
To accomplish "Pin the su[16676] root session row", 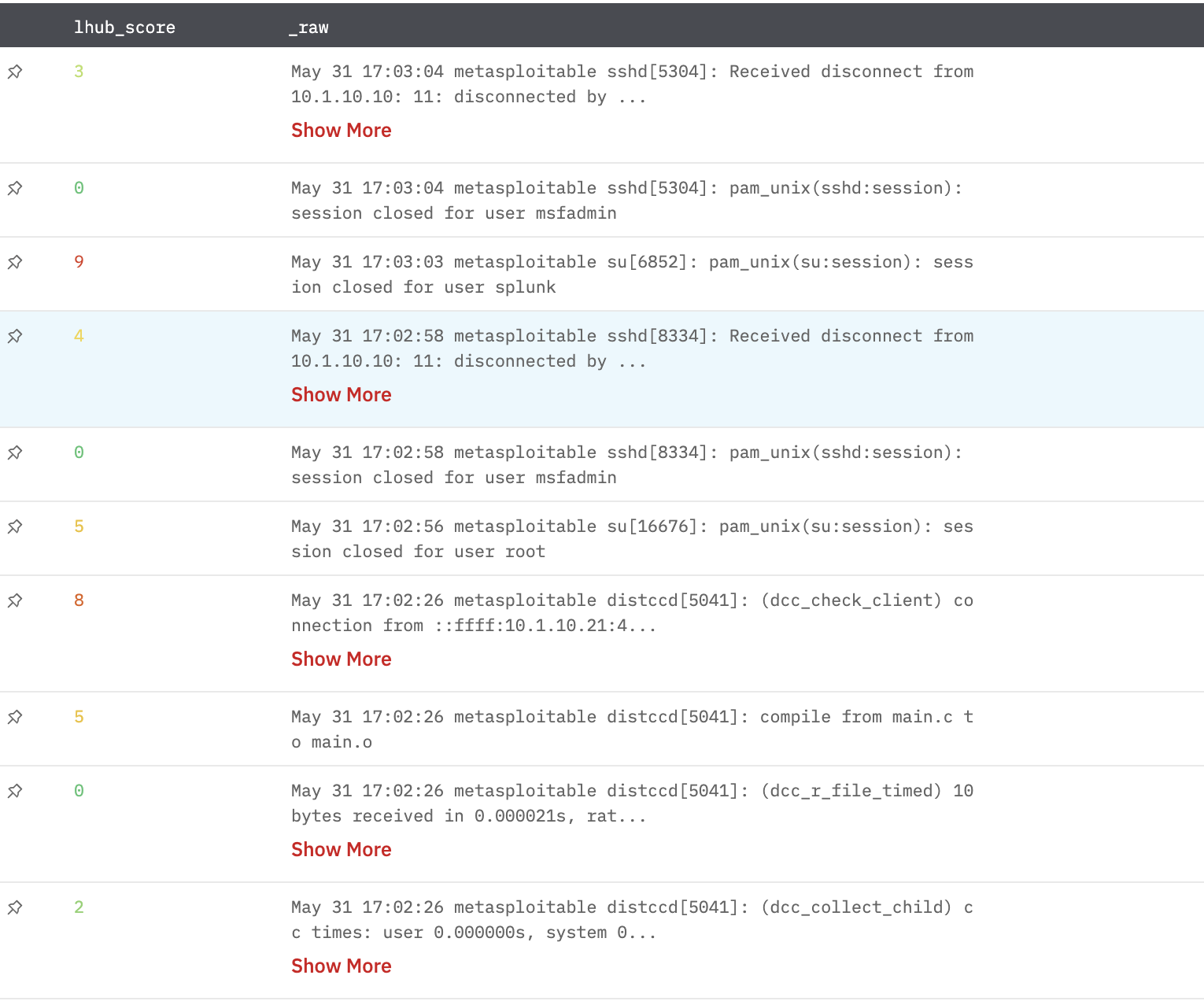I will (15, 526).
